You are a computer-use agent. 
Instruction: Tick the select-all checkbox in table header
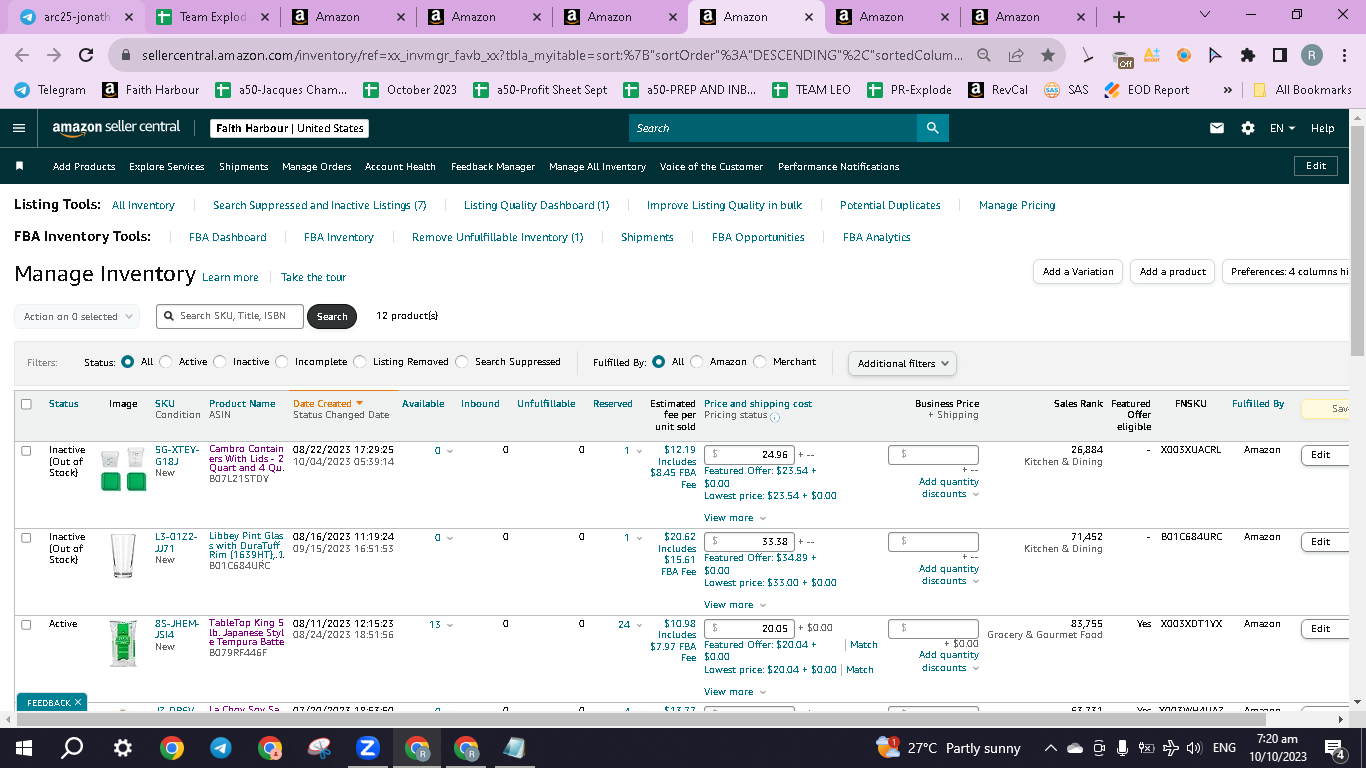tap(26, 404)
